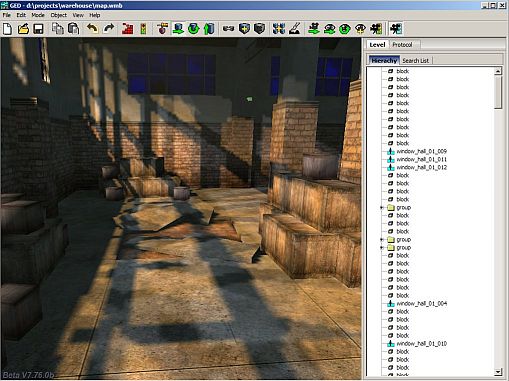Screen dimensions: 509x381
Task: Click the cube with plus add icon
Action: pyautogui.click(x=244, y=29)
